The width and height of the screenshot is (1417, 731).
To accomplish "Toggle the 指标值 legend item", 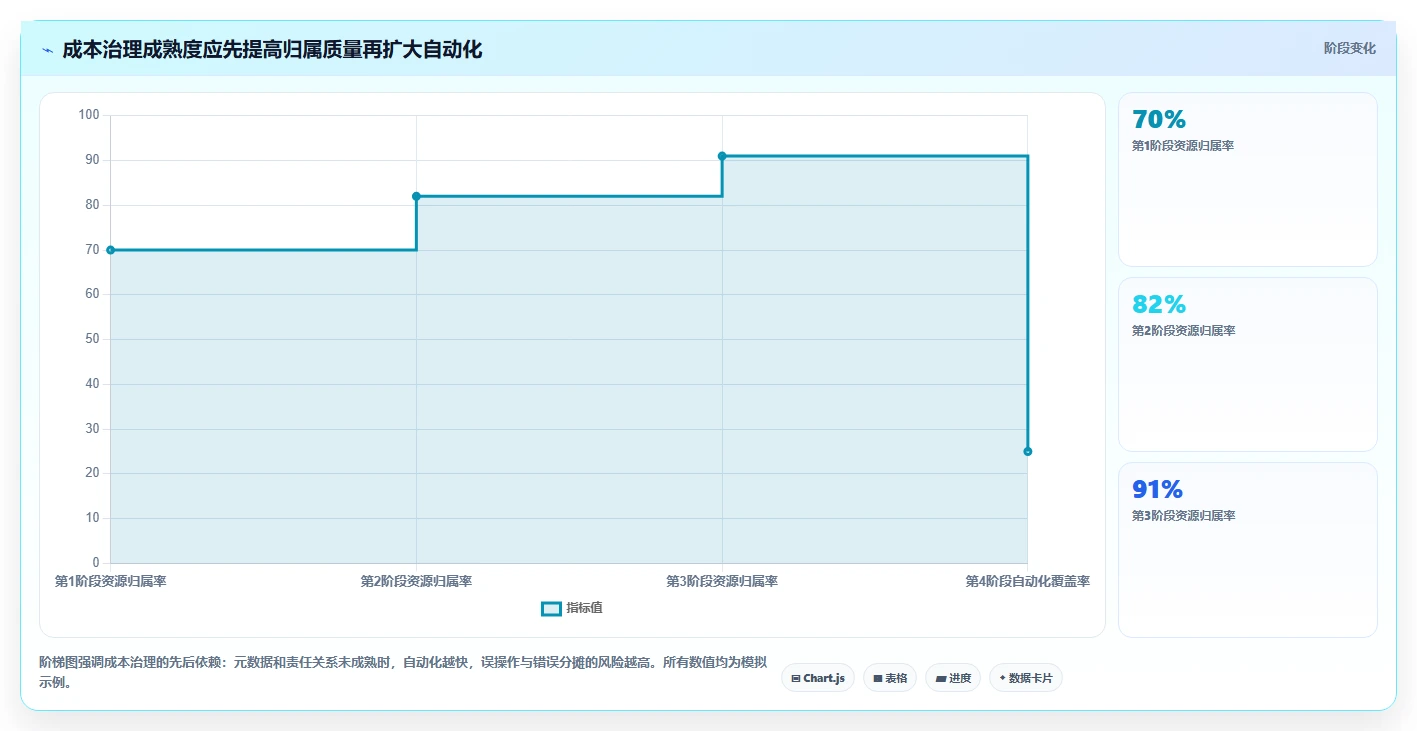I will [572, 608].
